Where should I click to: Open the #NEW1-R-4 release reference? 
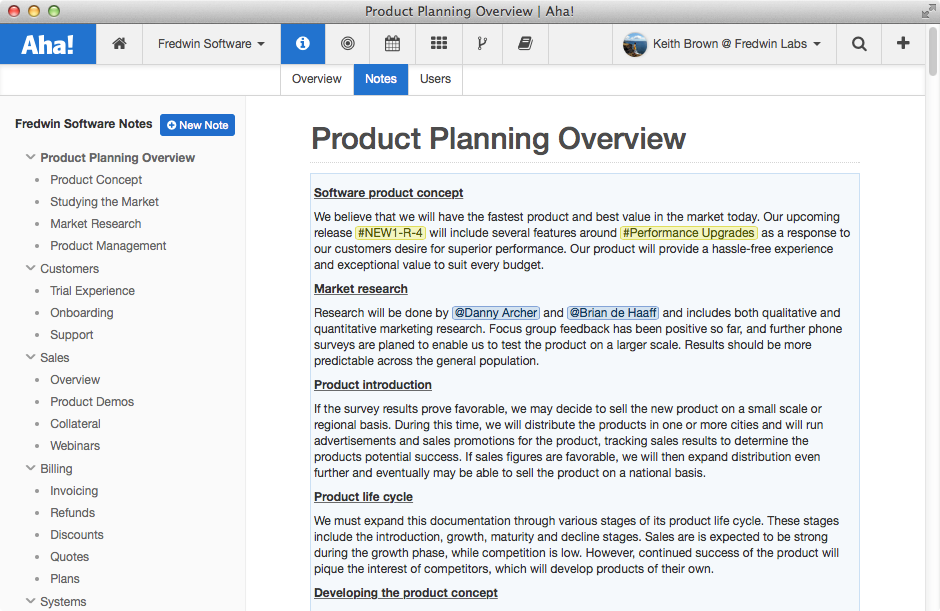coord(390,233)
